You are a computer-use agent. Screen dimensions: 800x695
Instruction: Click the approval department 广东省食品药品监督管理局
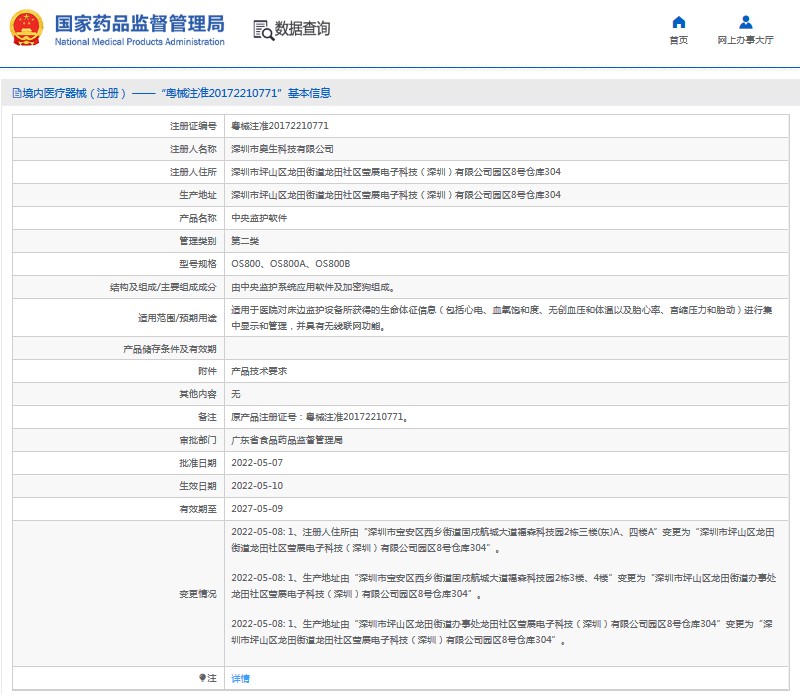pyautogui.click(x=287, y=440)
